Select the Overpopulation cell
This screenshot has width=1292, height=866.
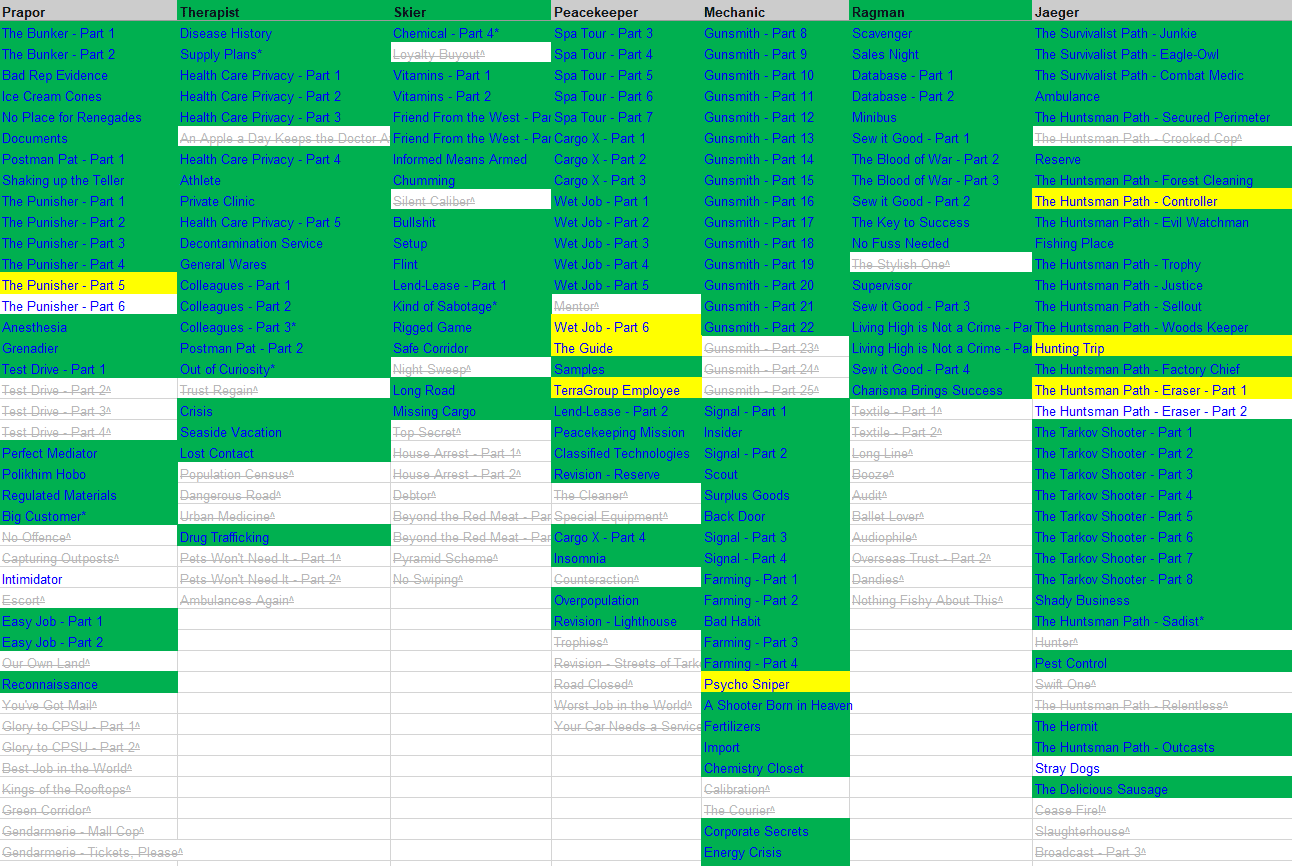(x=627, y=600)
